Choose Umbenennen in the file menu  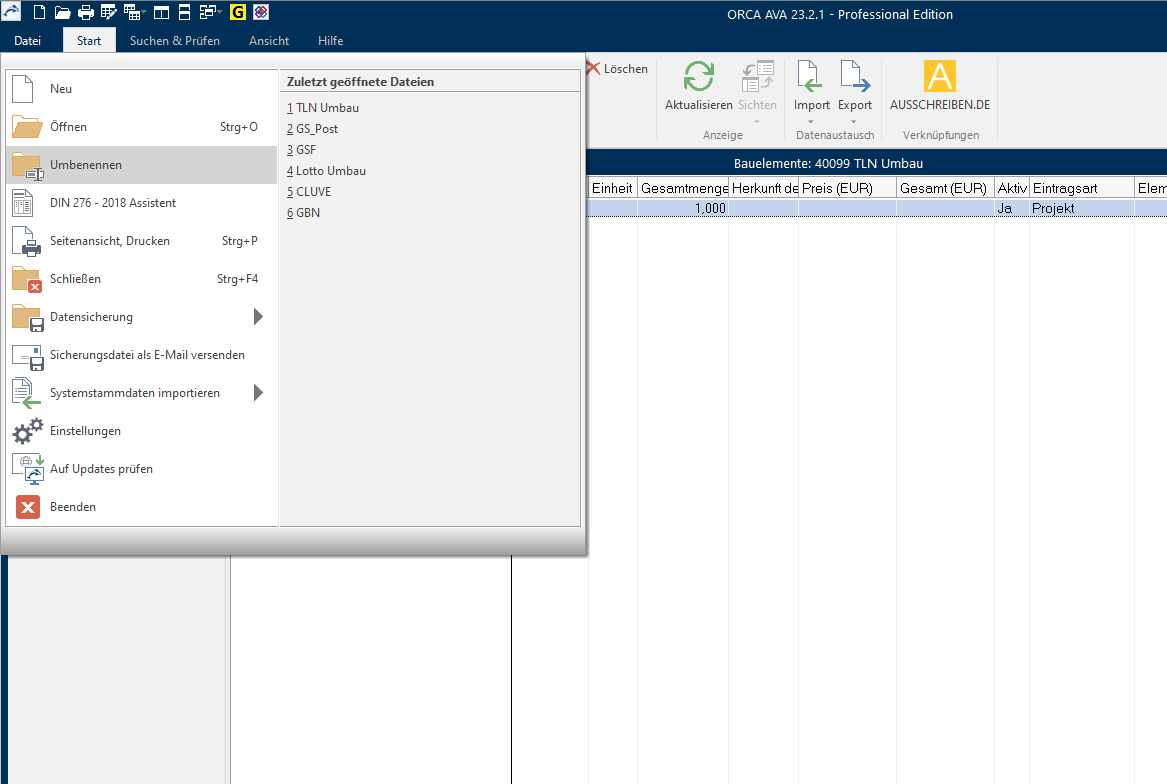click(x=86, y=165)
